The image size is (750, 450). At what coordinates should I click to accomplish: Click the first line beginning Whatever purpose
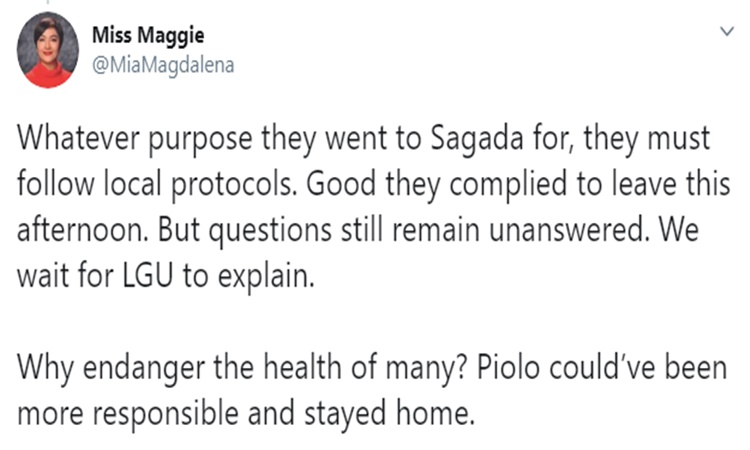pos(364,139)
